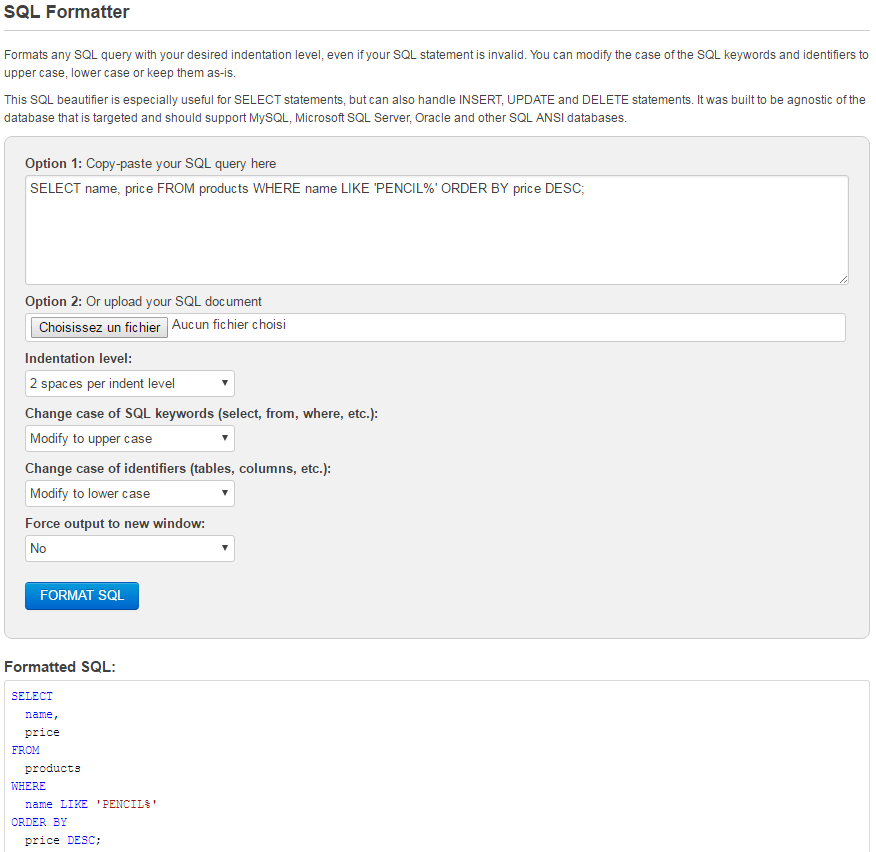Image resolution: width=876 pixels, height=852 pixels.
Task: Click the ORDER BY keyword in formatted output
Action: click(x=39, y=822)
